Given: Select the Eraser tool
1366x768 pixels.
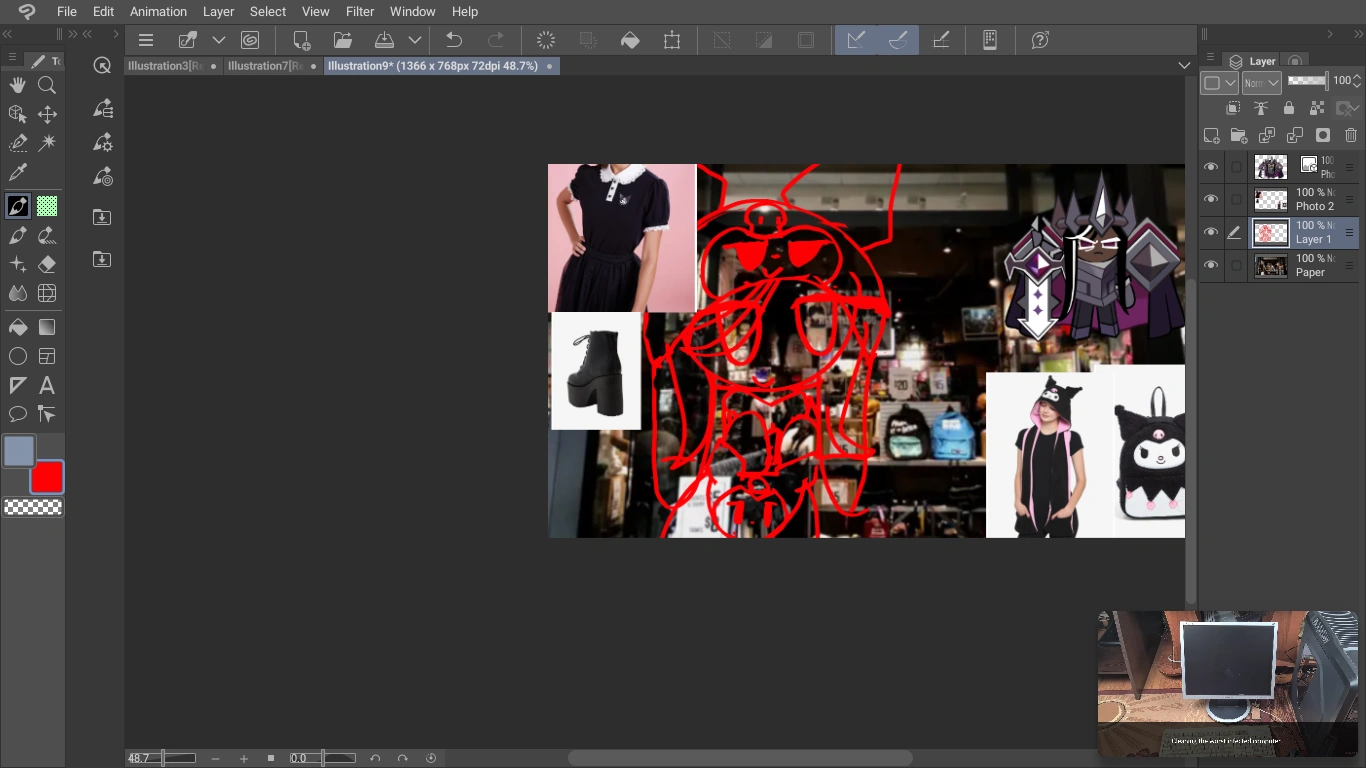Looking at the screenshot, I should click(46, 264).
